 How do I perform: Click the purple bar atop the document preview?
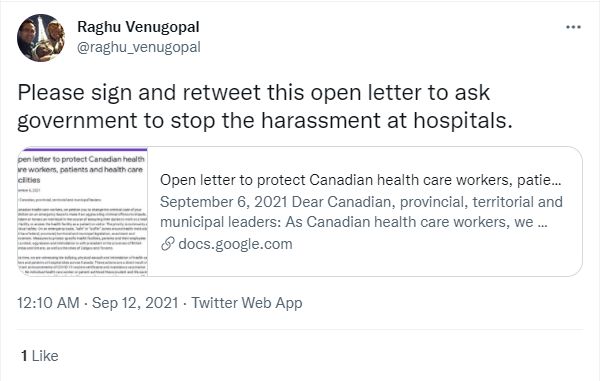click(83, 149)
